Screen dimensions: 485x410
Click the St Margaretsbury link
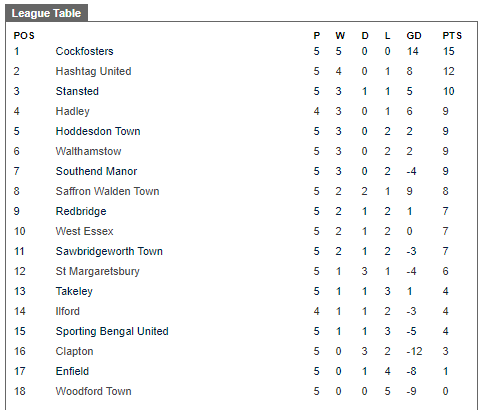[97, 271]
